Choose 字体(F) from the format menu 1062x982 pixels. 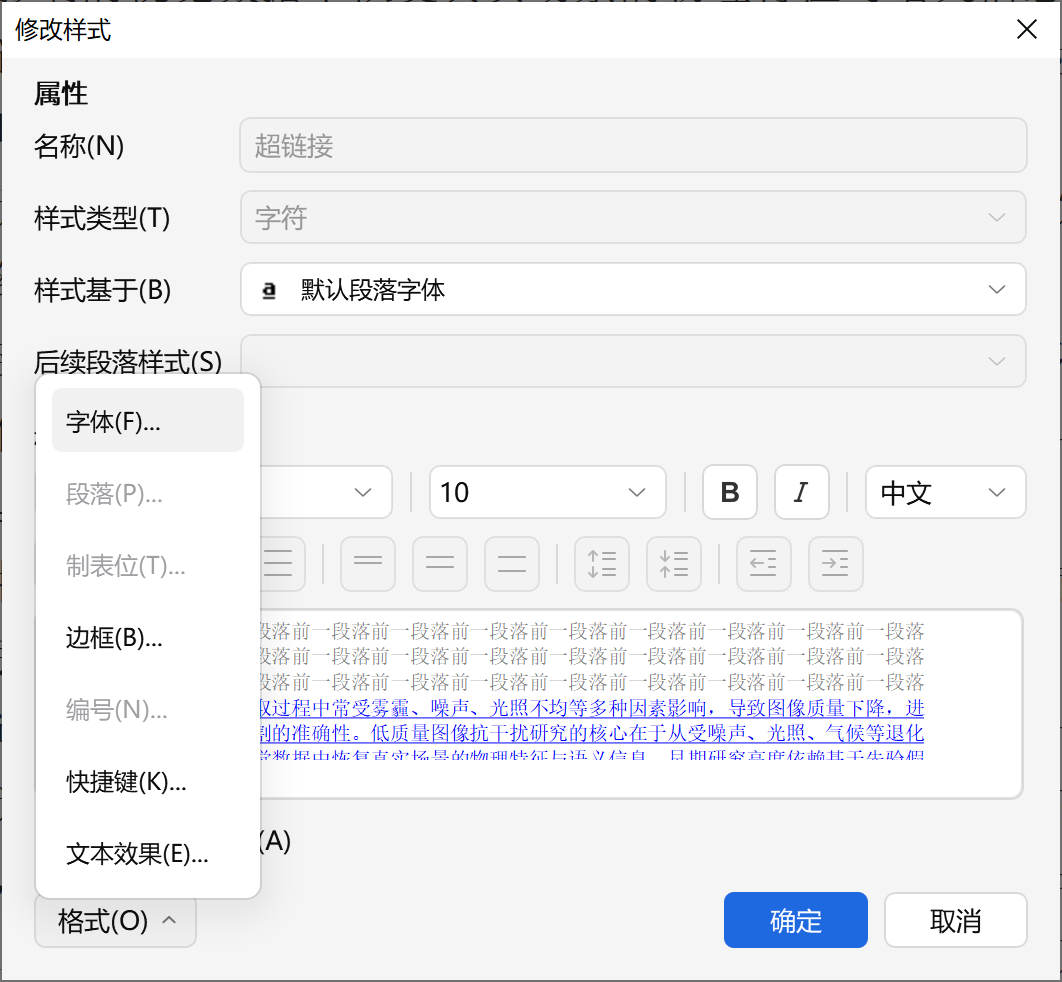coord(147,421)
